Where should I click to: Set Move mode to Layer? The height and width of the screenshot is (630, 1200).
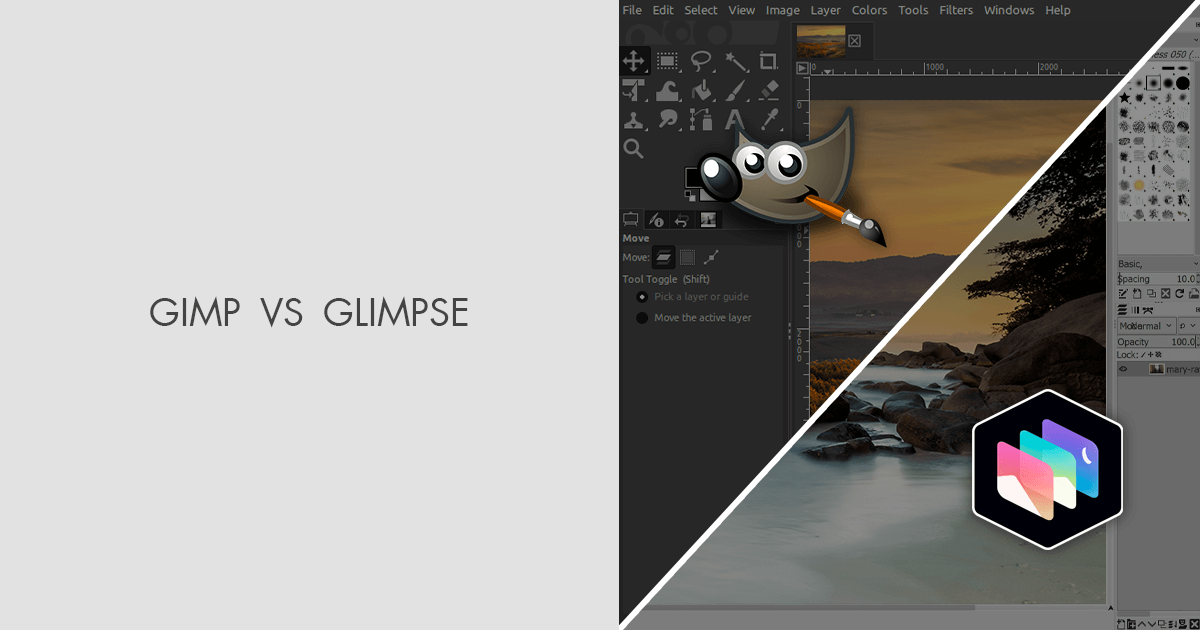tap(664, 258)
